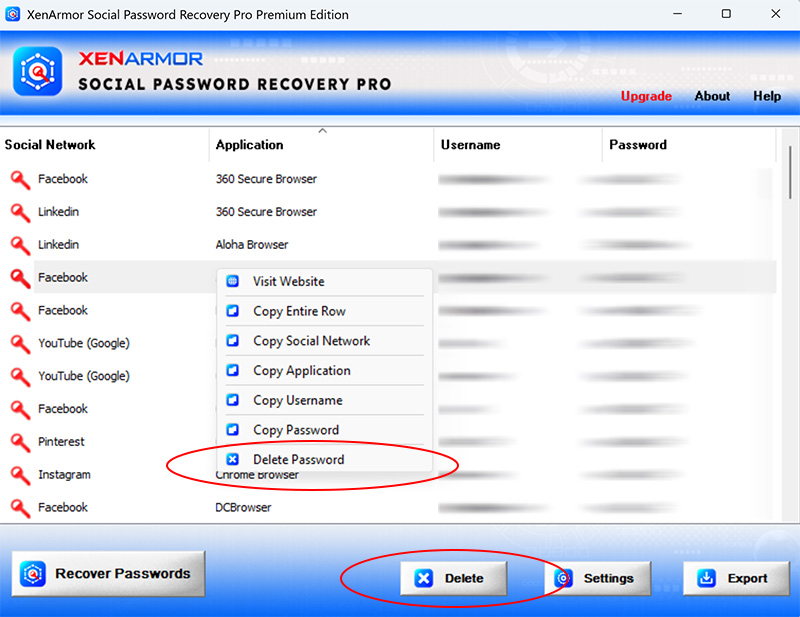The image size is (800, 617).
Task: Click the X icon beside Delete Password
Action: pyautogui.click(x=233, y=459)
